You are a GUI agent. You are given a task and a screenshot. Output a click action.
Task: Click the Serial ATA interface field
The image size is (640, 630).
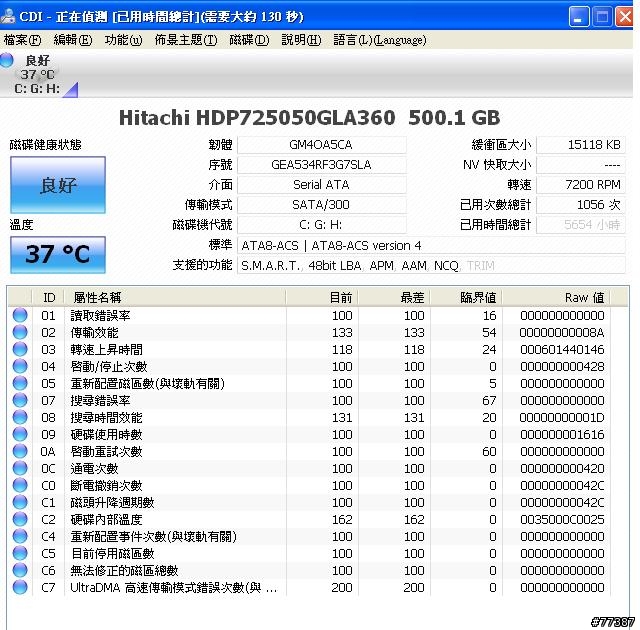click(322, 185)
